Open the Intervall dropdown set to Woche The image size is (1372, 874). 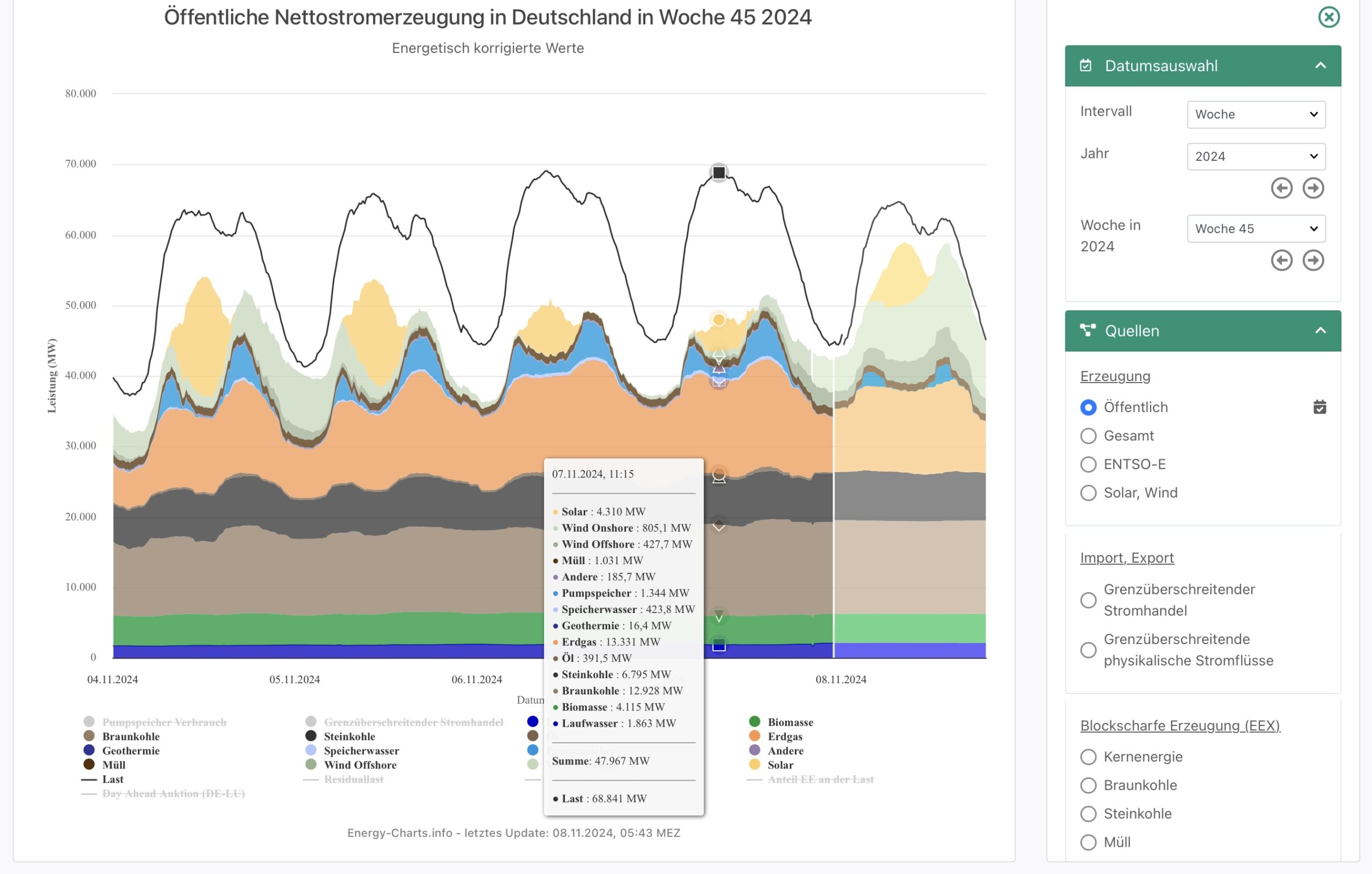pyautogui.click(x=1256, y=115)
